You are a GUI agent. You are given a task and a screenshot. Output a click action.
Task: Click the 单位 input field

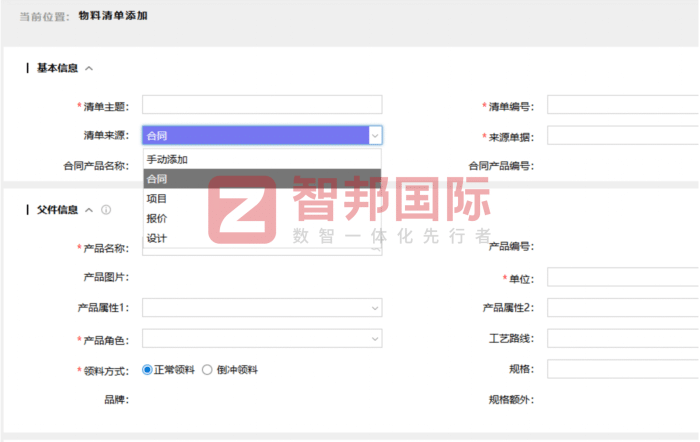pyautogui.click(x=622, y=277)
